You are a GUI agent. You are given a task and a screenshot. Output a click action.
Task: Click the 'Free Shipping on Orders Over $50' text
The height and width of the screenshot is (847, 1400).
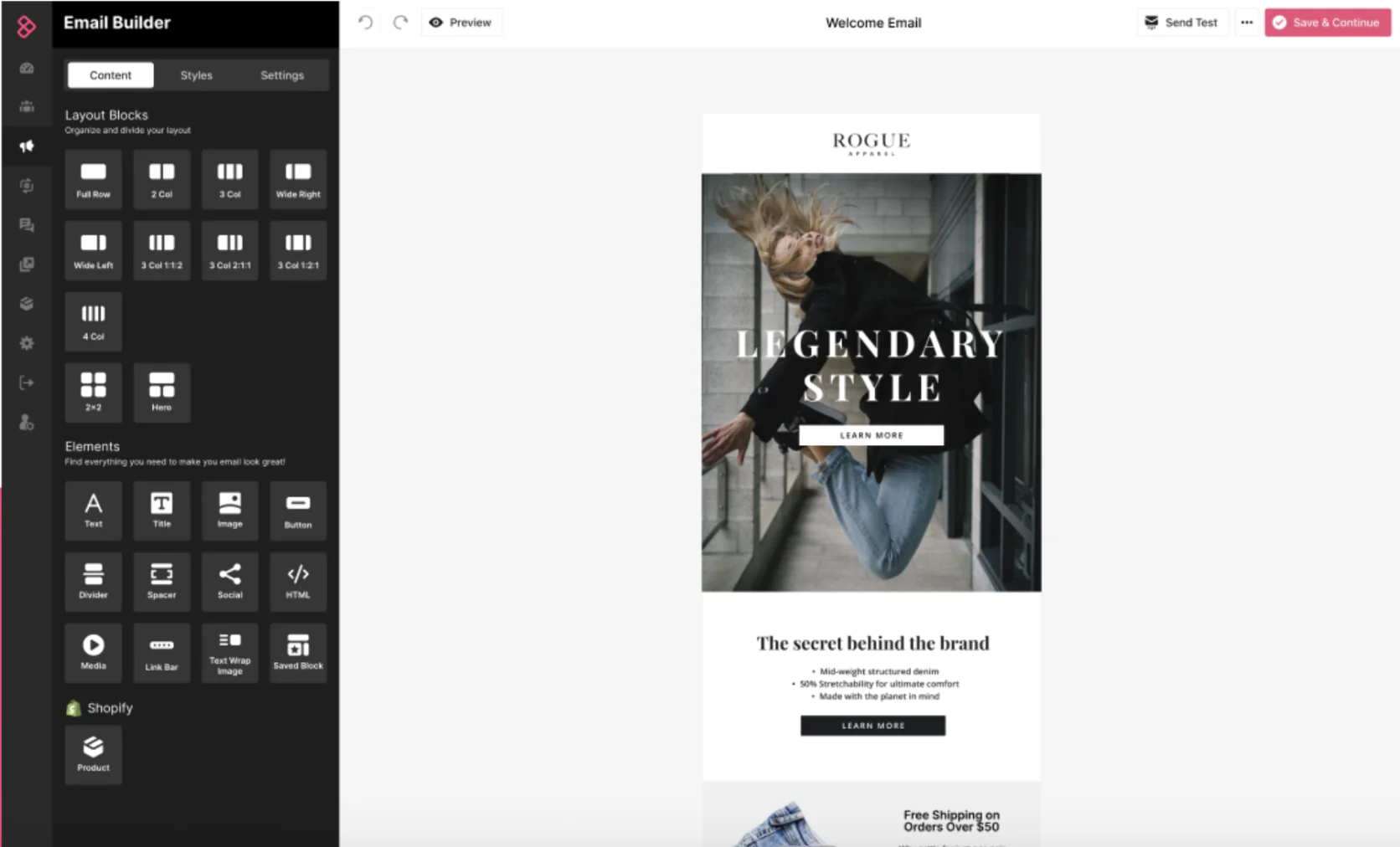(951, 820)
